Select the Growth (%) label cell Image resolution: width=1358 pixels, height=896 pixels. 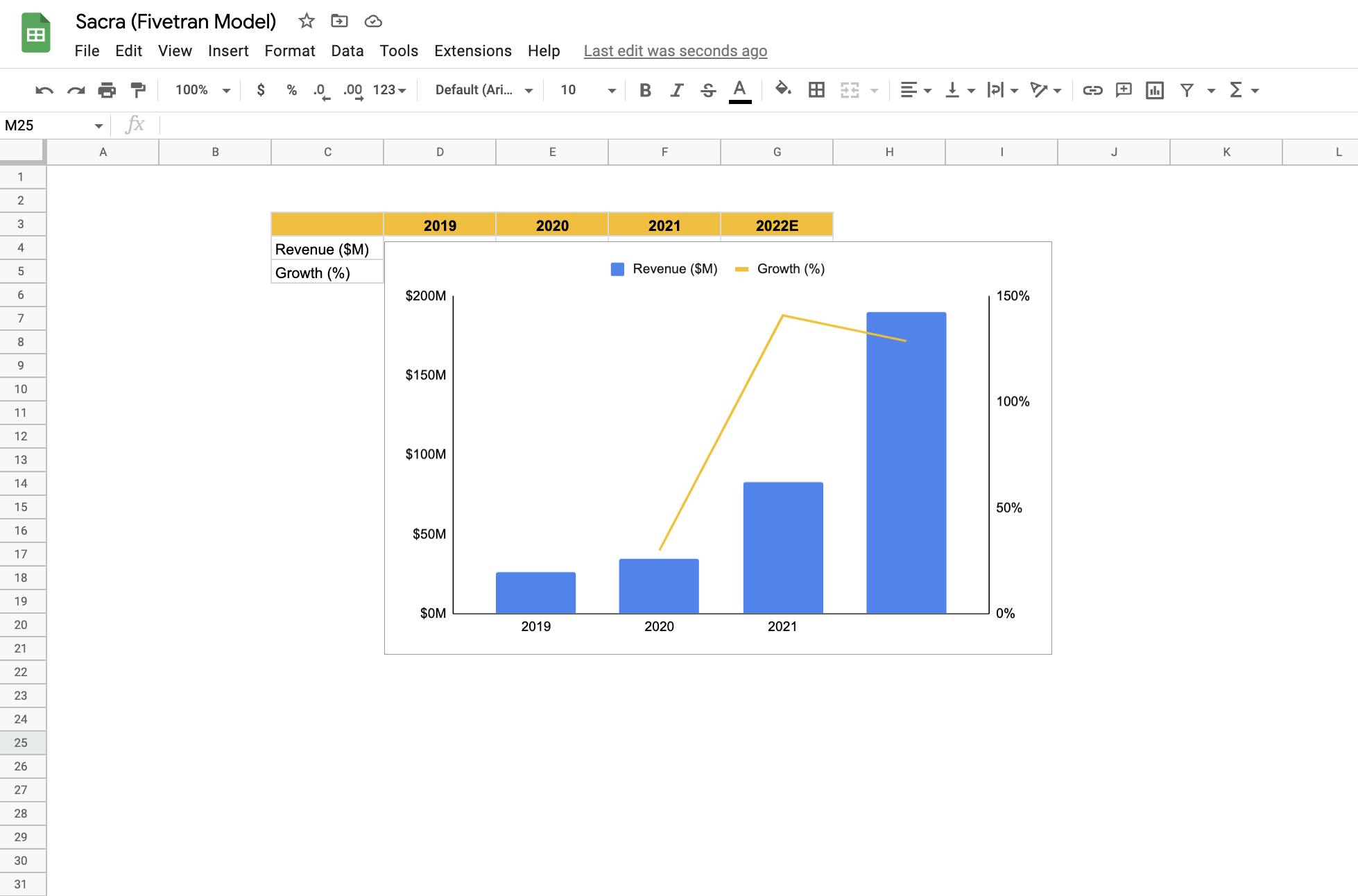327,273
